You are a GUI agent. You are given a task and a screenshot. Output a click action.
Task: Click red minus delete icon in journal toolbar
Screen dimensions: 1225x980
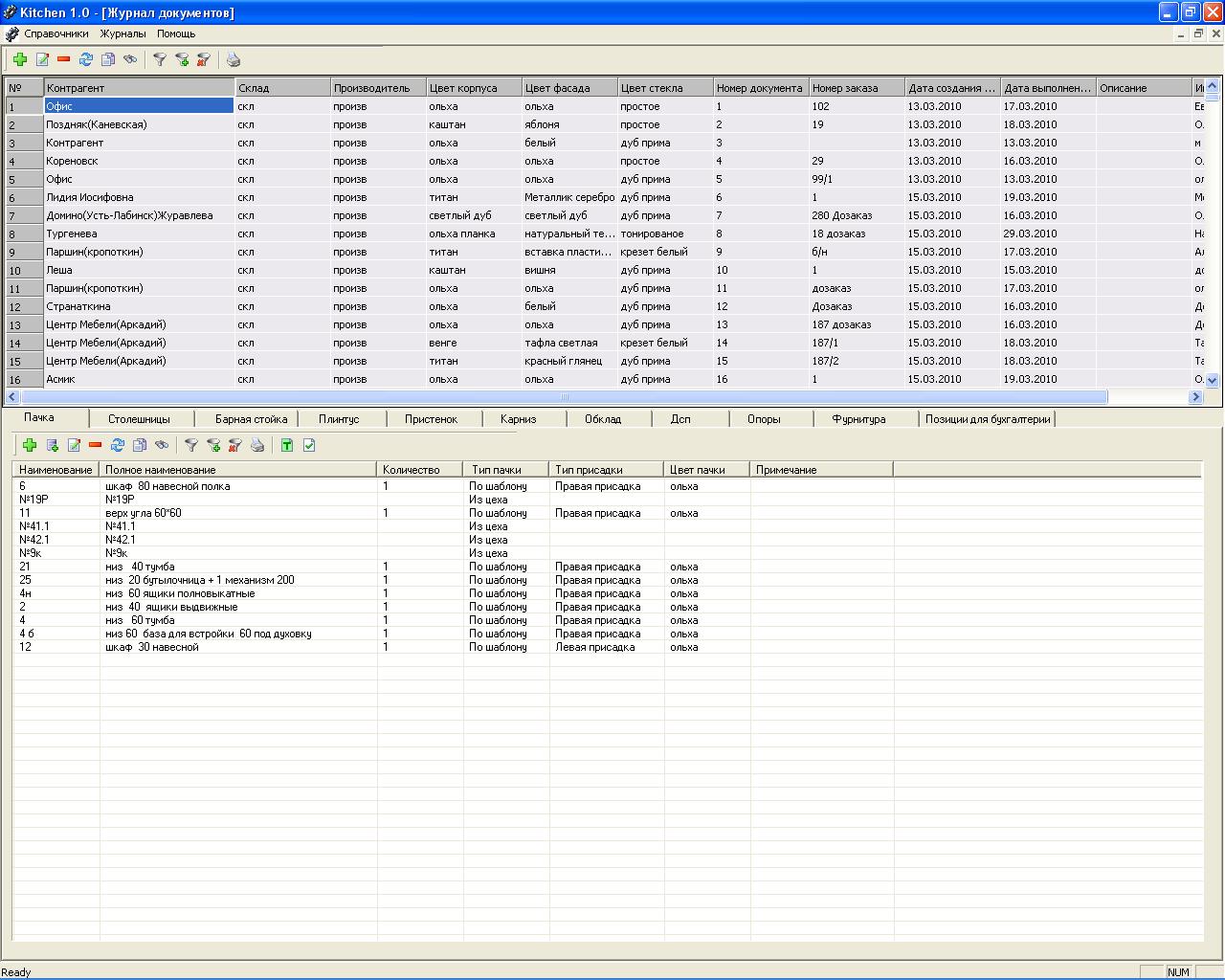[x=64, y=59]
